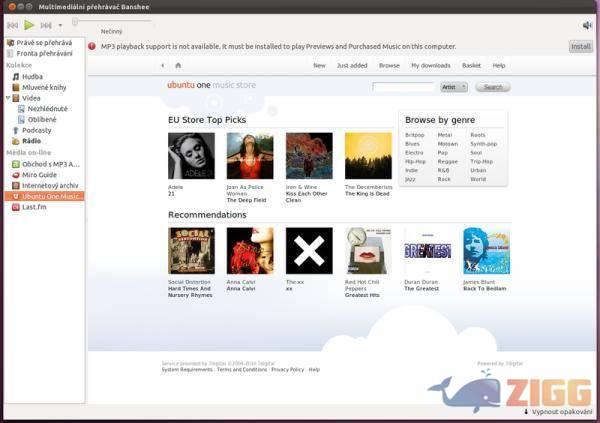The image size is (600, 423).
Task: Collapse the Videa tree node
Action: click(8, 98)
